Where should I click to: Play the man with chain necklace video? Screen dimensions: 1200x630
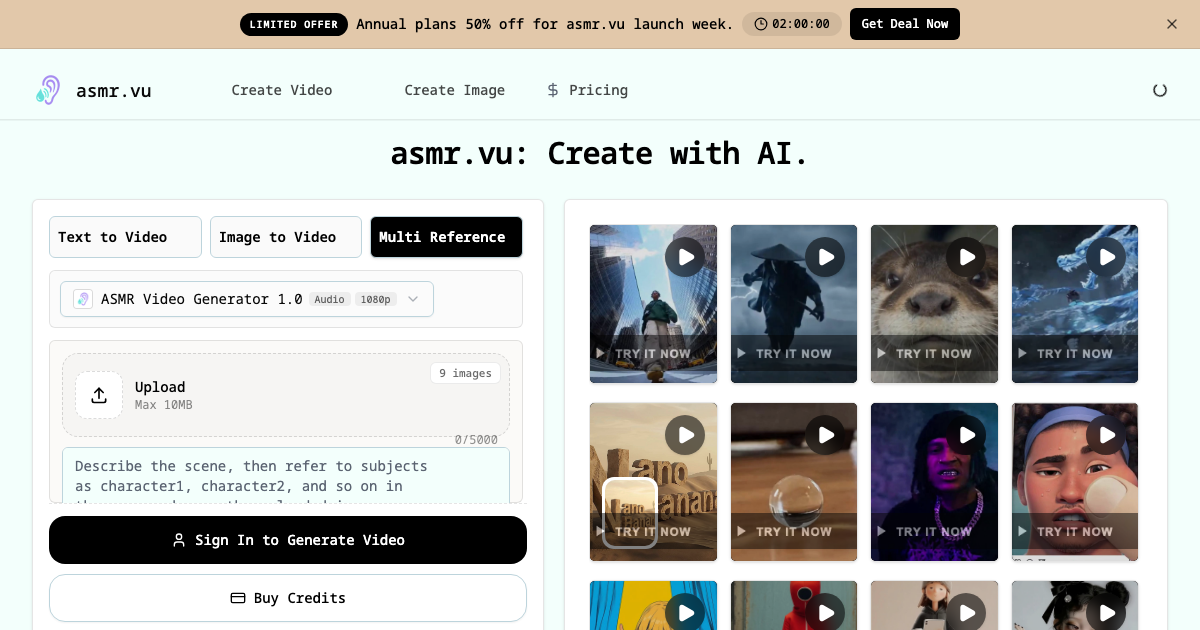click(x=967, y=435)
